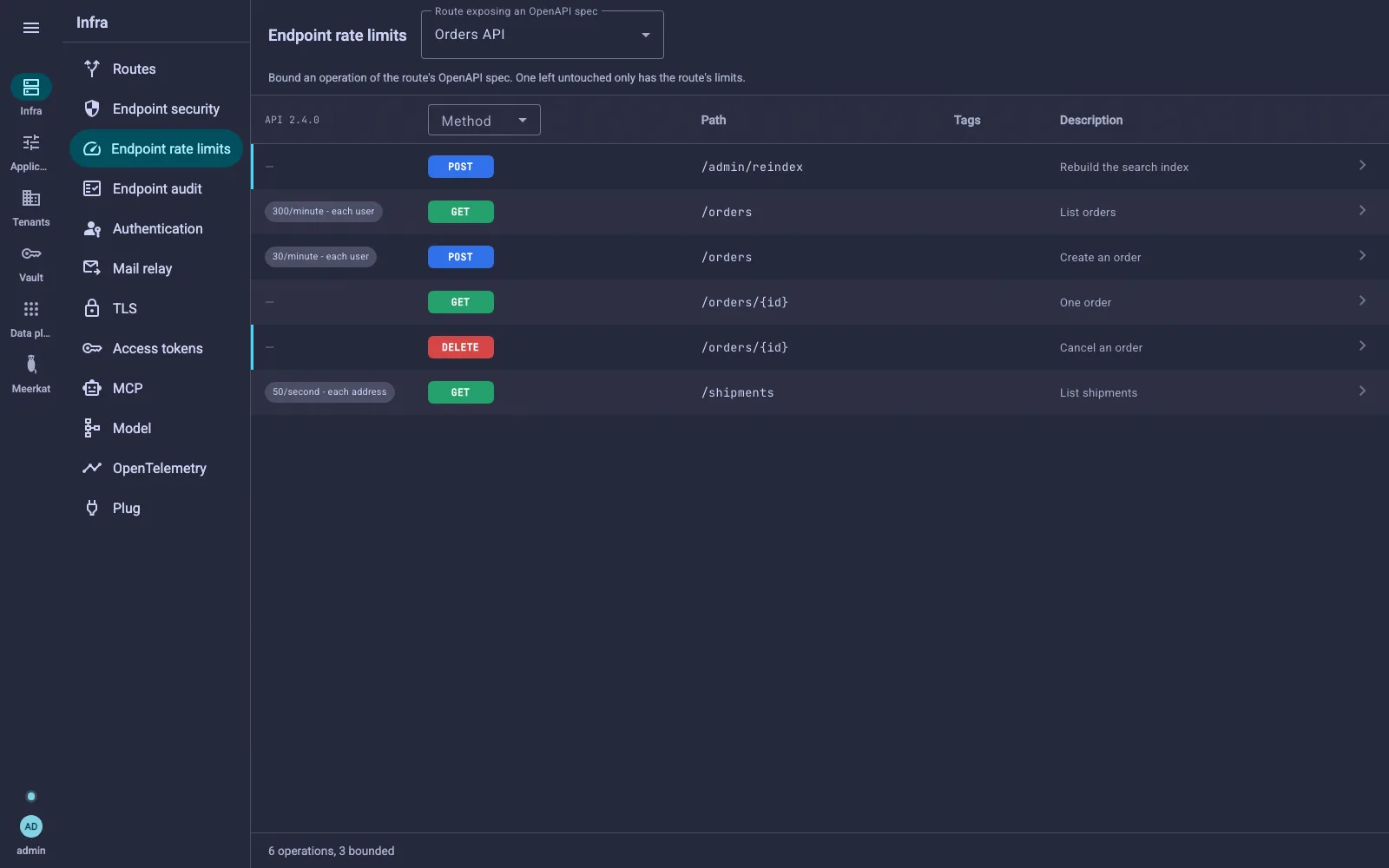This screenshot has height=868, width=1389.
Task: Click the GET badge for /shipments
Action: click(x=460, y=392)
